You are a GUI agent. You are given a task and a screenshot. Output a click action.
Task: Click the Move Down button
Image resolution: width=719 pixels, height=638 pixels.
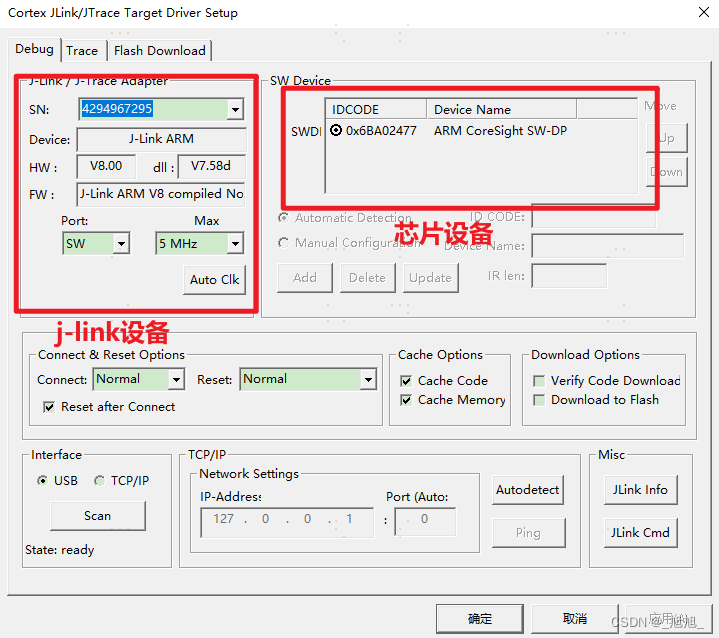pyautogui.click(x=667, y=172)
